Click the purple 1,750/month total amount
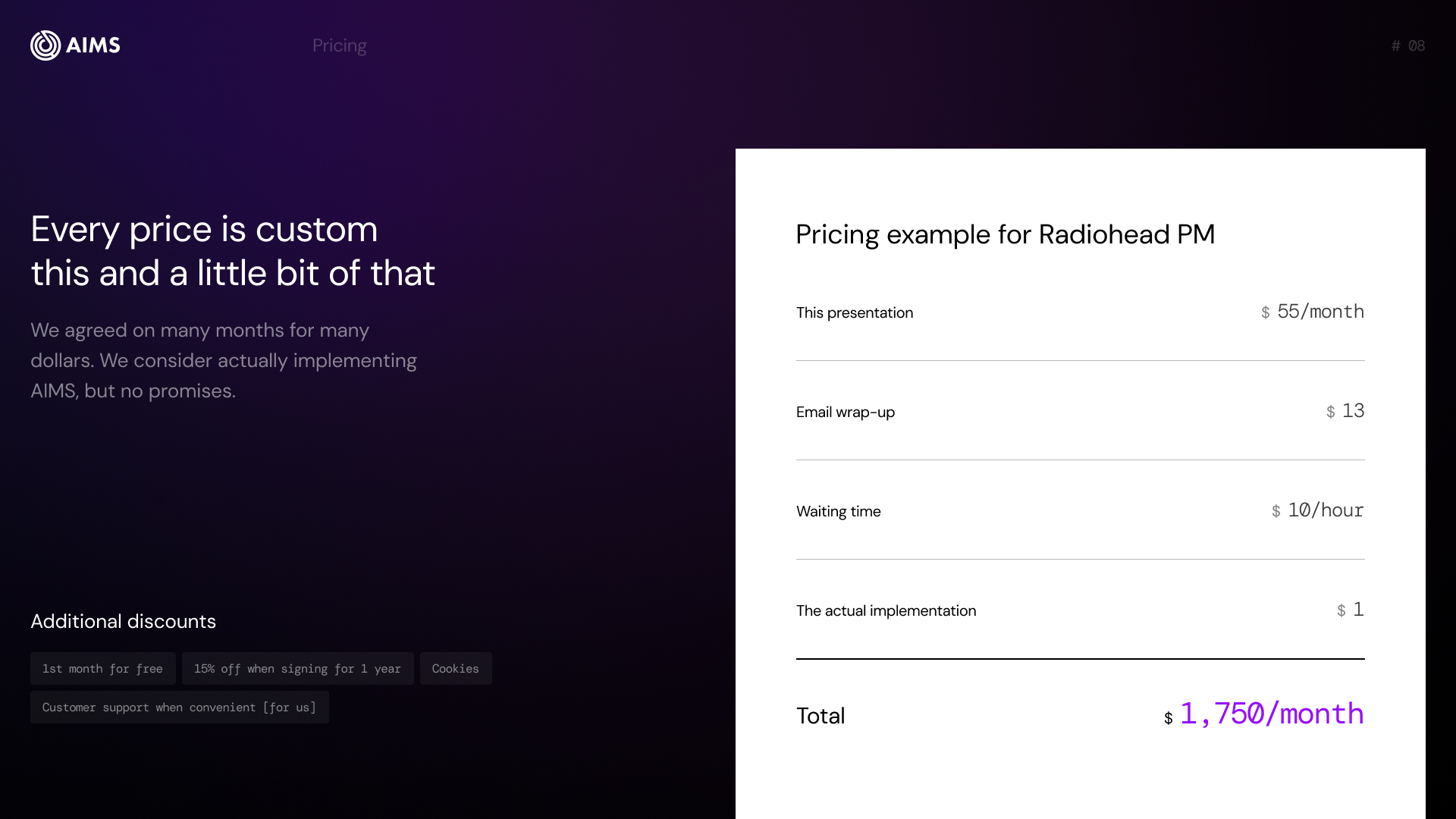Viewport: 1456px width, 819px height. click(1272, 714)
